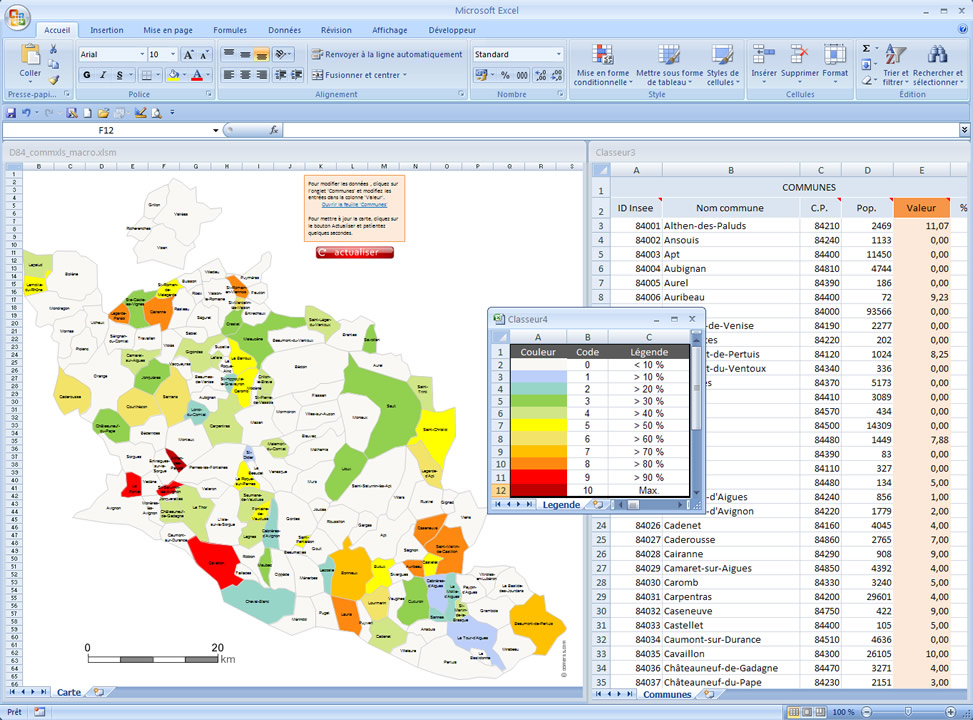
Task: Click the increase indent icon
Action: coord(297,75)
